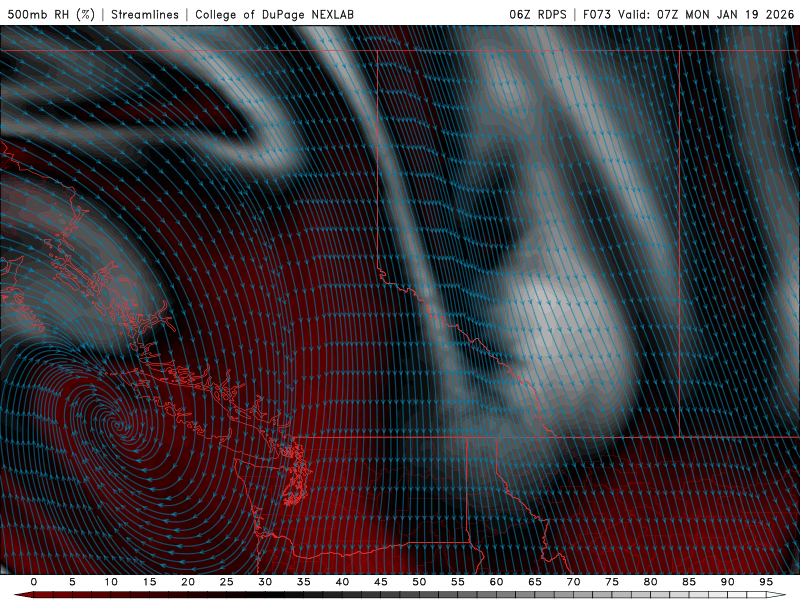Click the '25' label on the color scale
This screenshot has width=800, height=600.
pos(227,582)
